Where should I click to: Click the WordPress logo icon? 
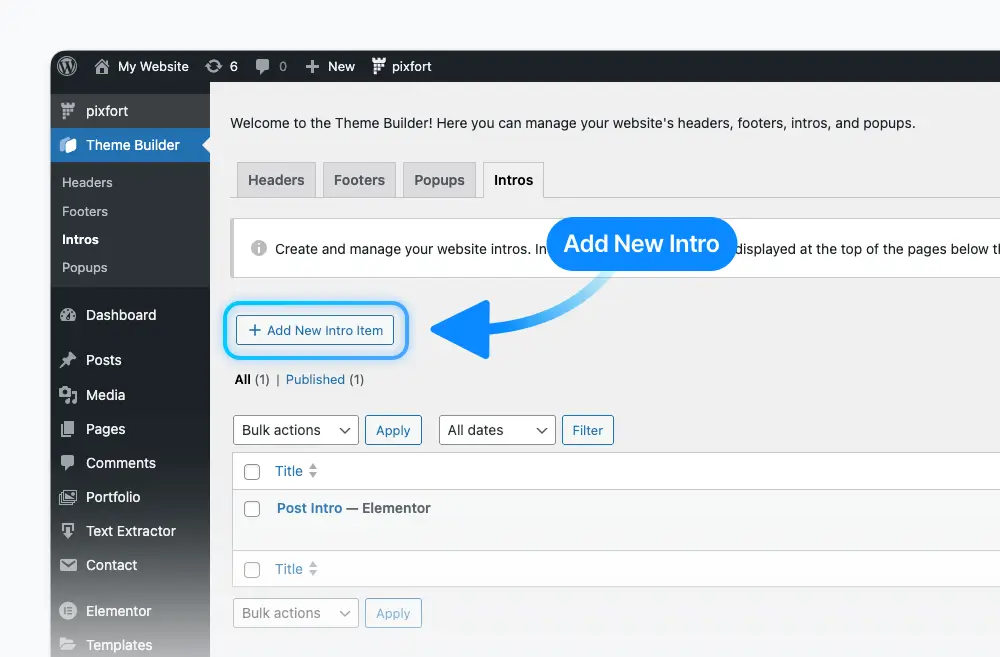tap(67, 66)
